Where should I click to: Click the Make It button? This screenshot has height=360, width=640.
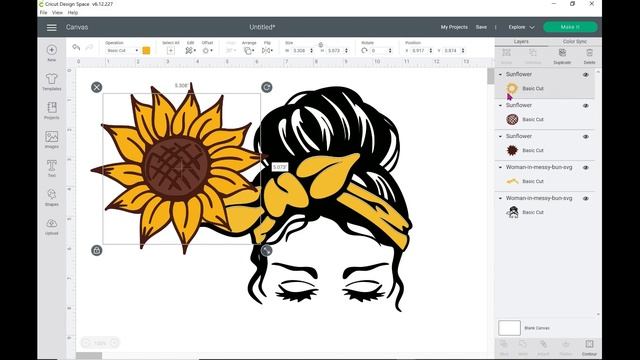click(x=570, y=27)
